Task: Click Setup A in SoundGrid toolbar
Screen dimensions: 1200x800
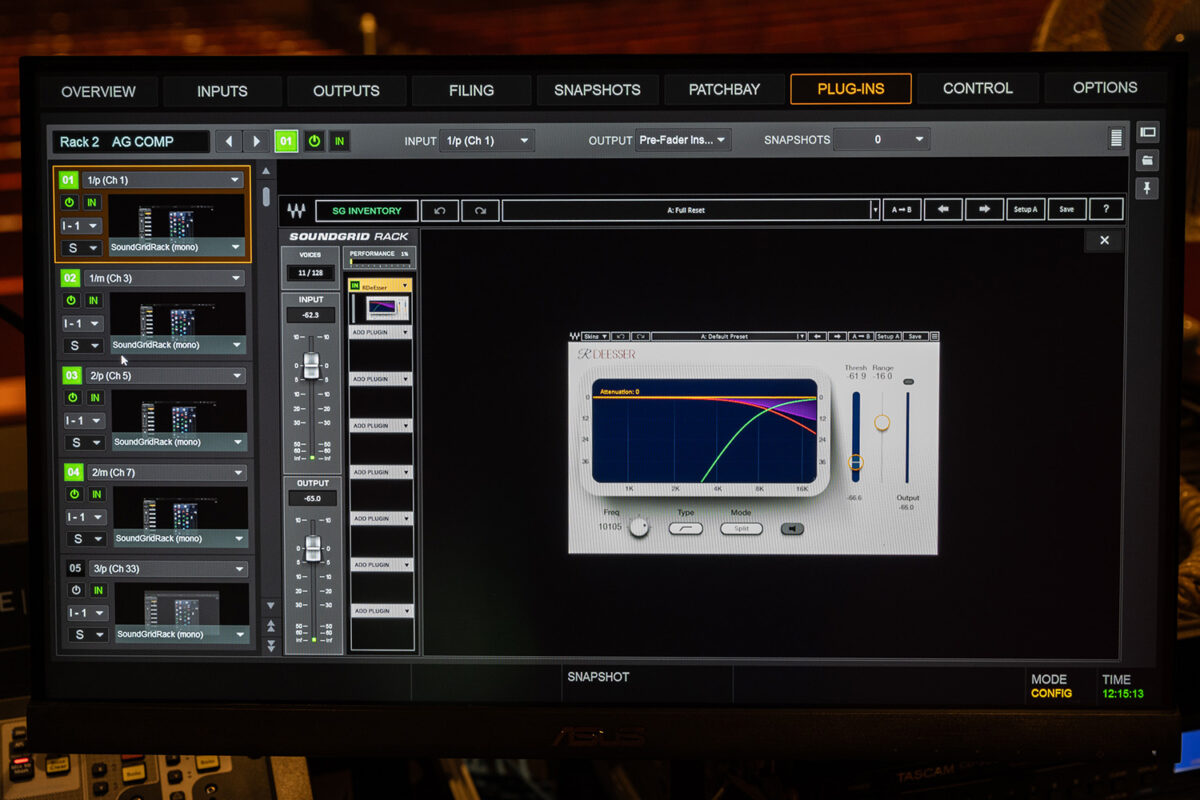Action: (1025, 210)
